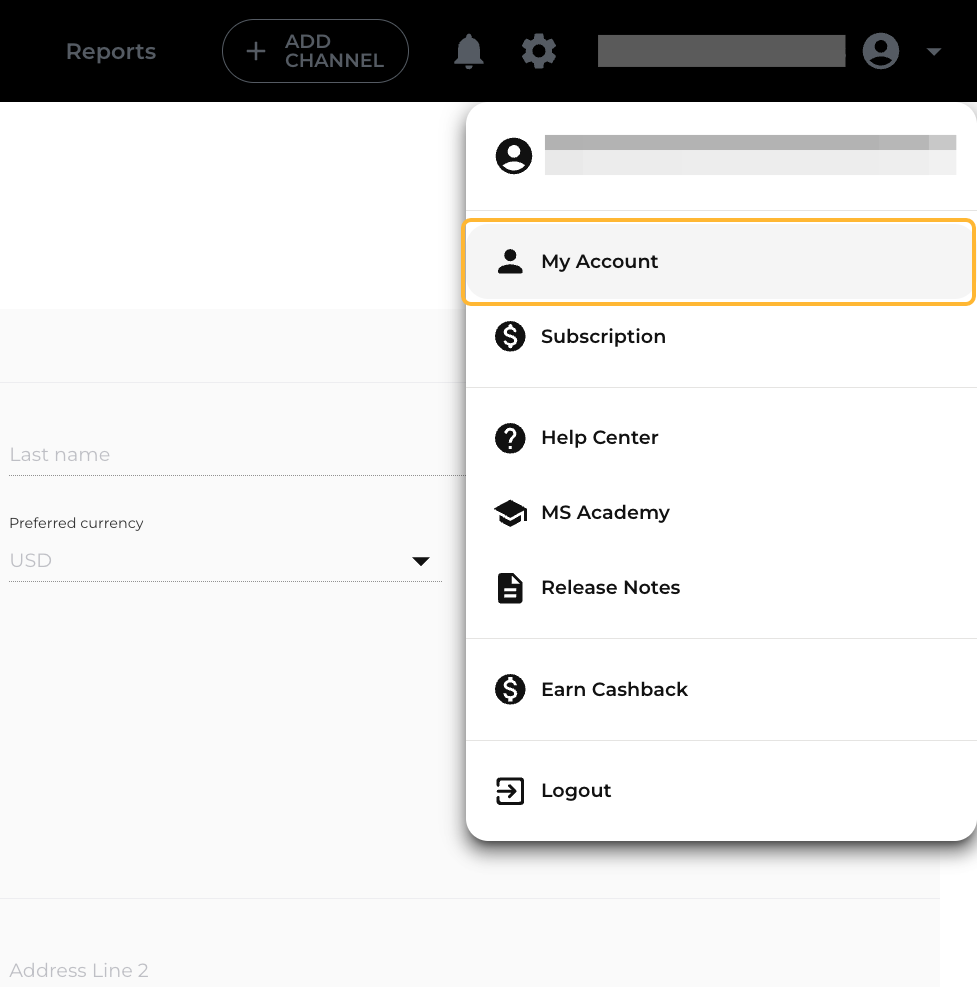Click the user avatar icon in header
Image resolution: width=977 pixels, height=987 pixels.
(880, 50)
